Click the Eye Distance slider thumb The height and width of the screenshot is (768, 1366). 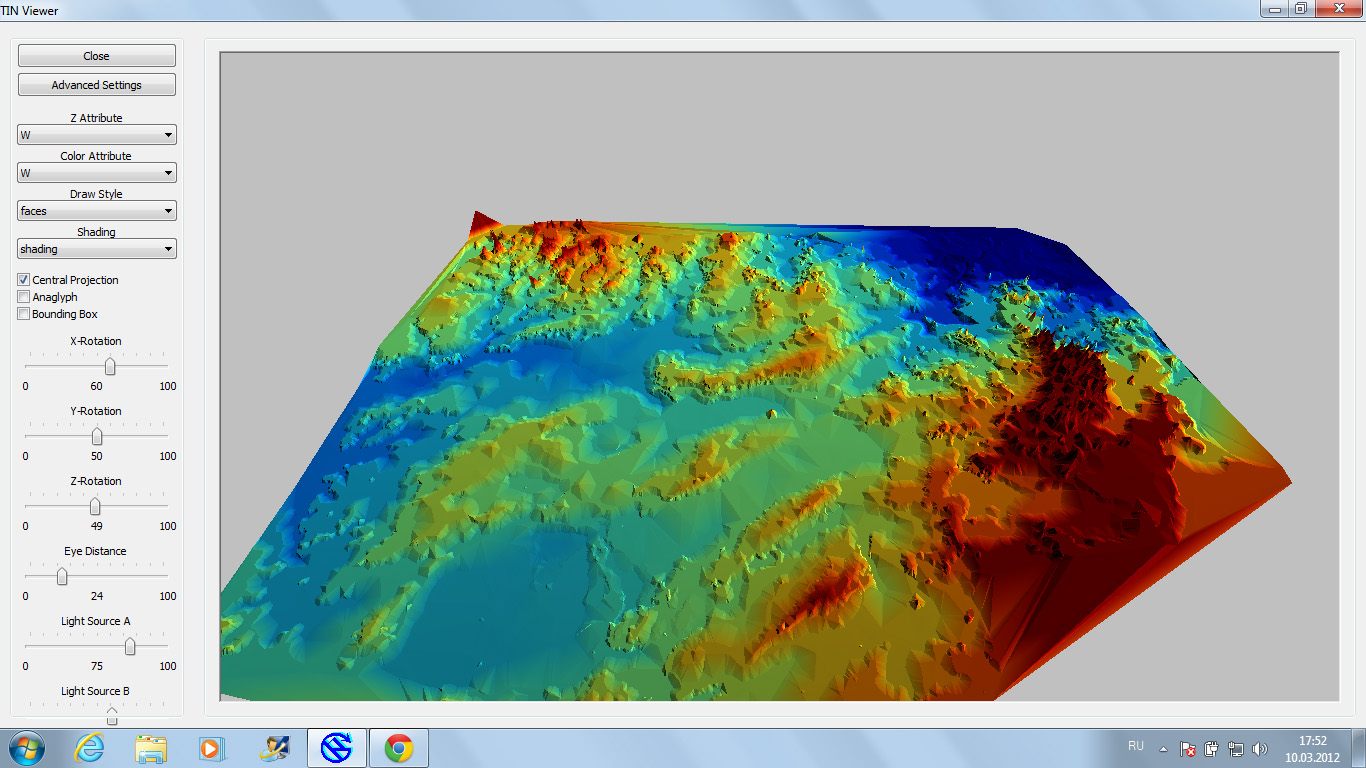(x=62, y=577)
